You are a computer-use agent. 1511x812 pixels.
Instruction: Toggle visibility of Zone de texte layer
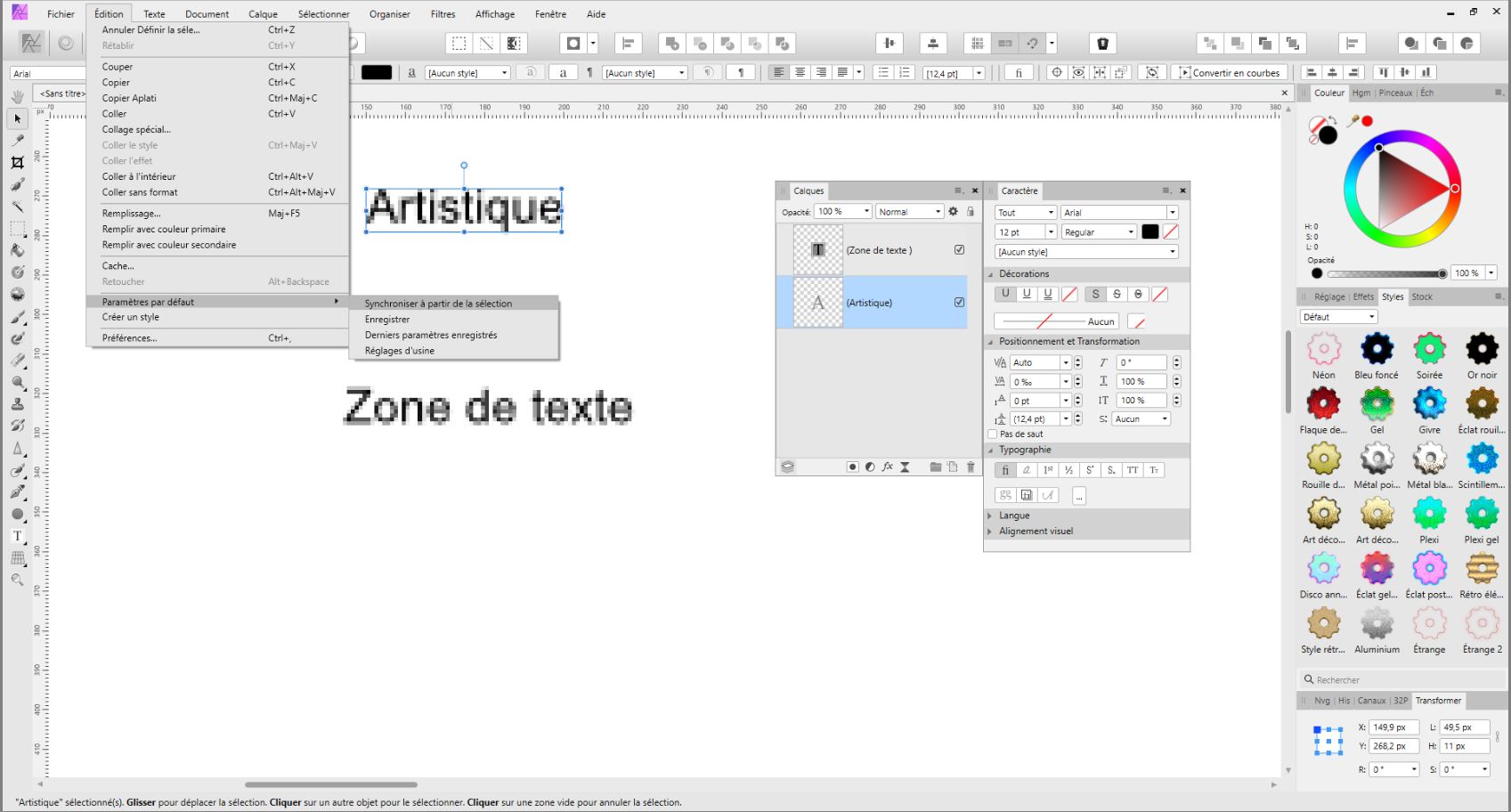pyautogui.click(x=959, y=249)
